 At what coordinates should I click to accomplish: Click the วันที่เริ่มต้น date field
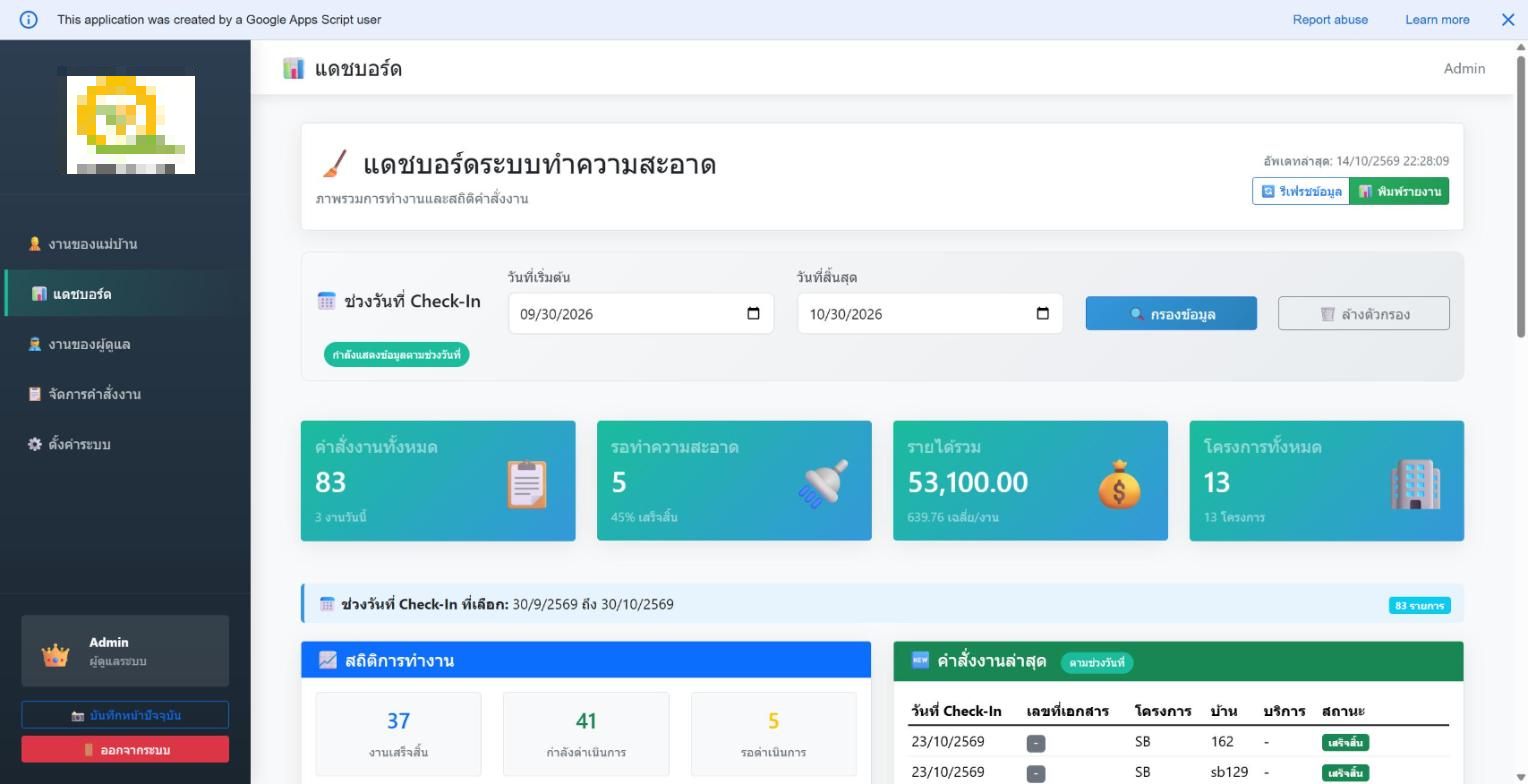tap(641, 314)
